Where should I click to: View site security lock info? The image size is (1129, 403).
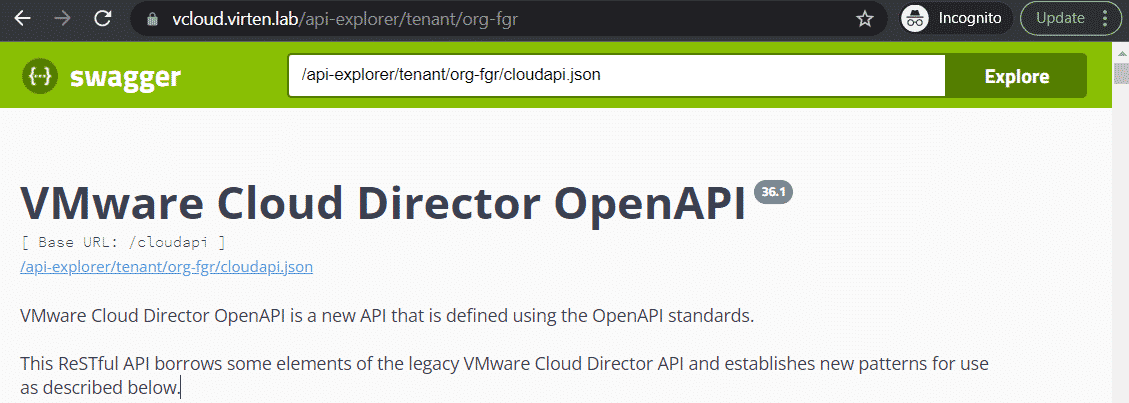(152, 19)
